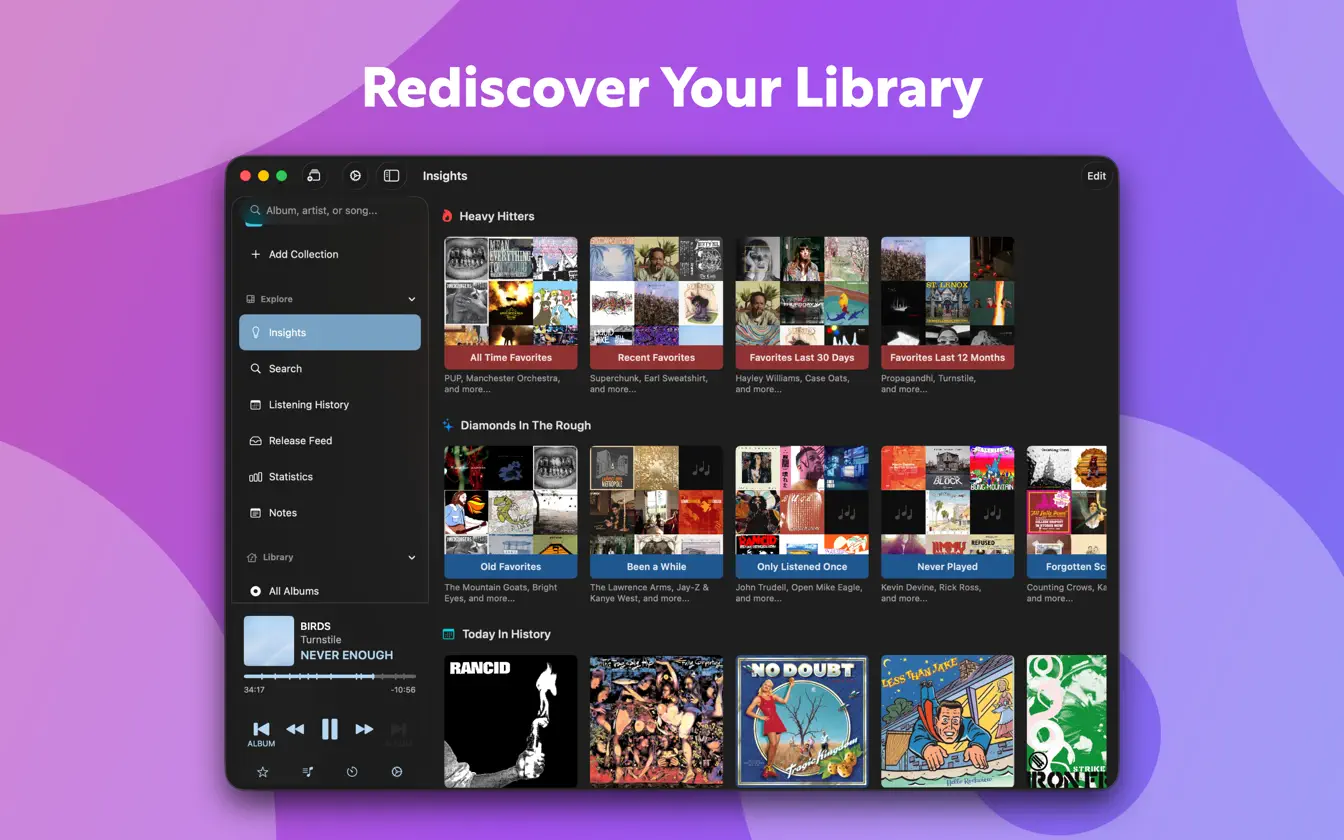Image resolution: width=1344 pixels, height=840 pixels.
Task: Seek on the playback progress bar
Action: pos(330,677)
